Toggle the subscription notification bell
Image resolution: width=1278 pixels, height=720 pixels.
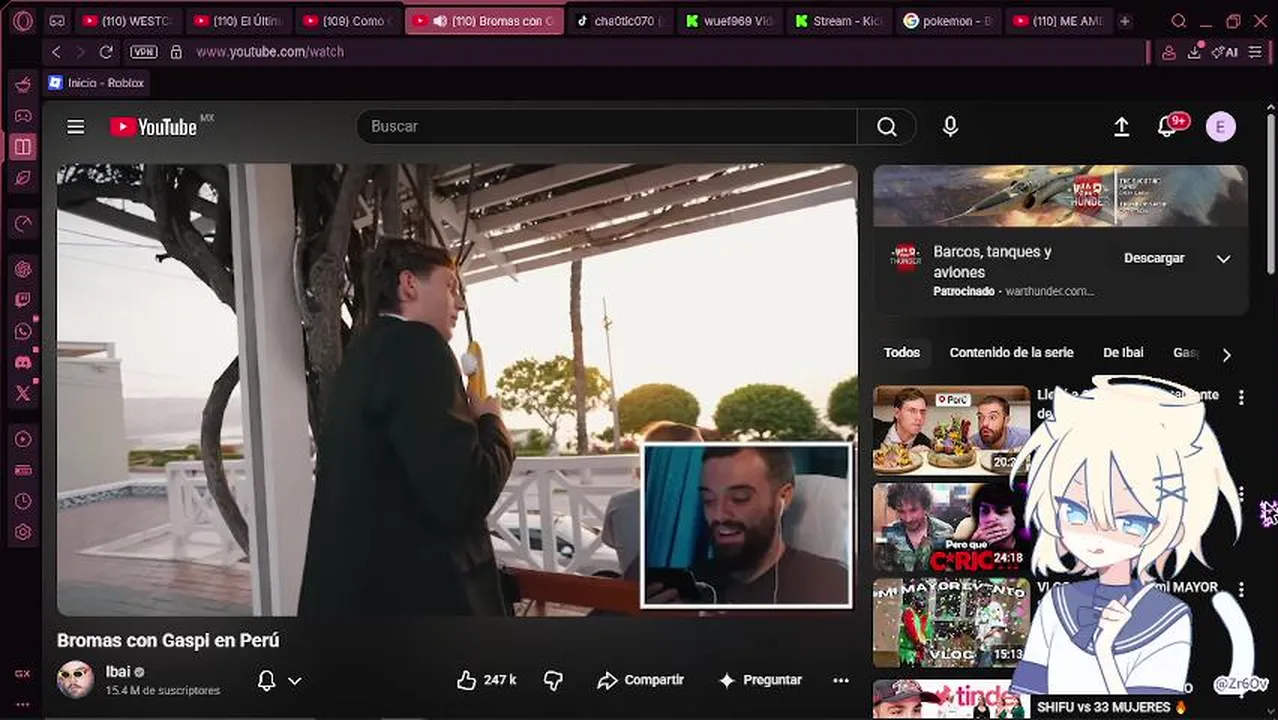click(x=266, y=681)
